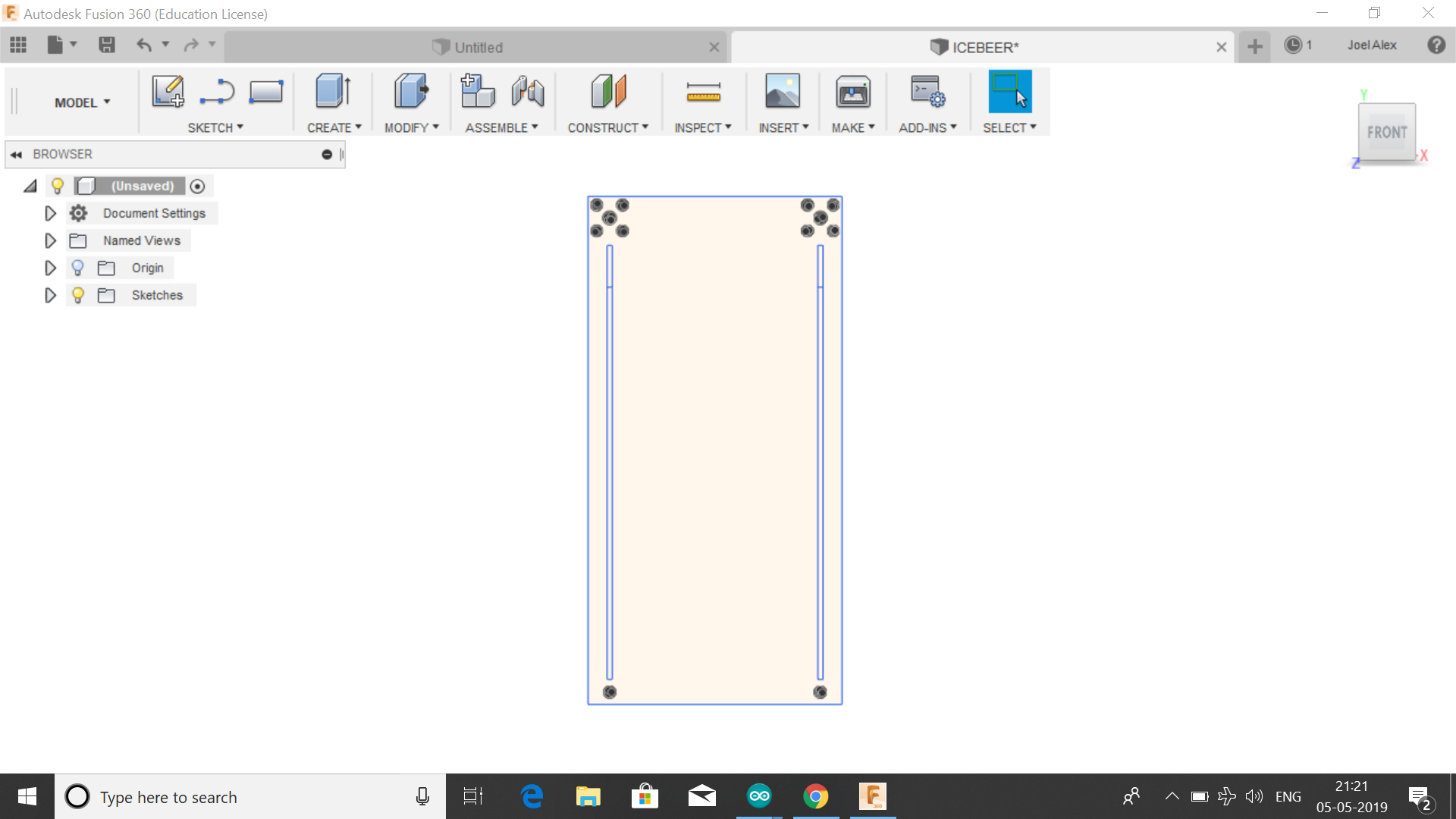Expand the Sketches folder tree
The image size is (1456, 819).
[50, 295]
